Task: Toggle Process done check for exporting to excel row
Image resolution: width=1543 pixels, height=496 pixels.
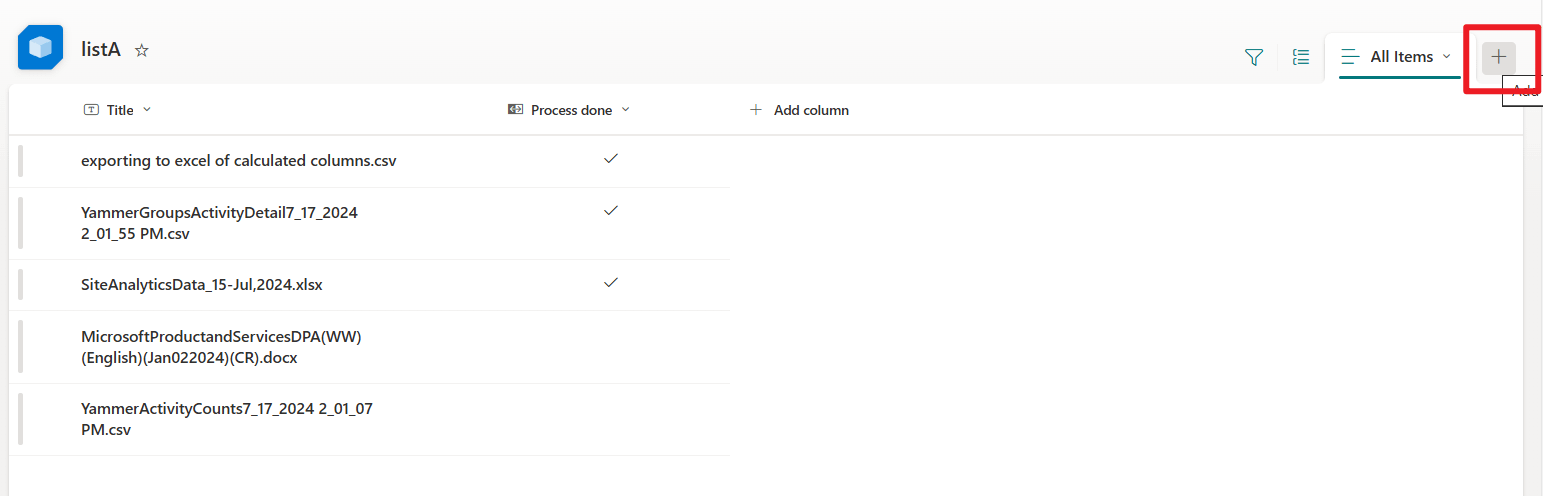Action: [611, 158]
